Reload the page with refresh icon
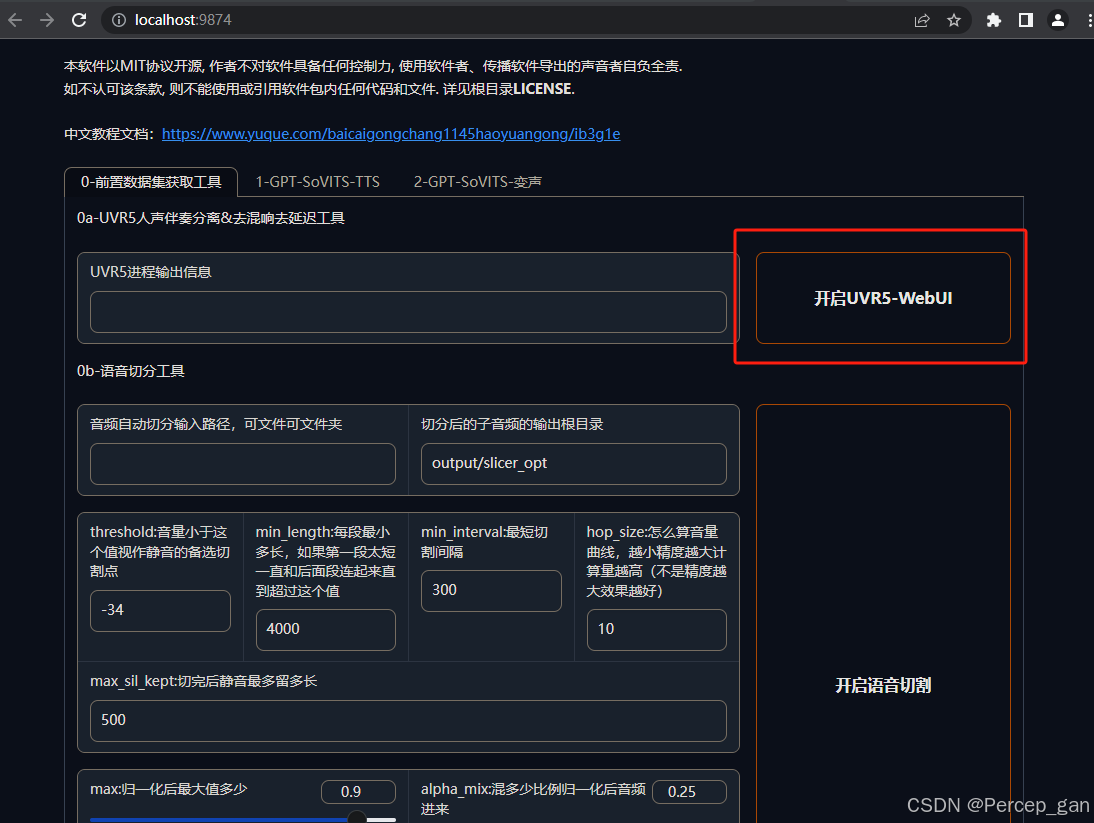1094x823 pixels. coord(79,20)
